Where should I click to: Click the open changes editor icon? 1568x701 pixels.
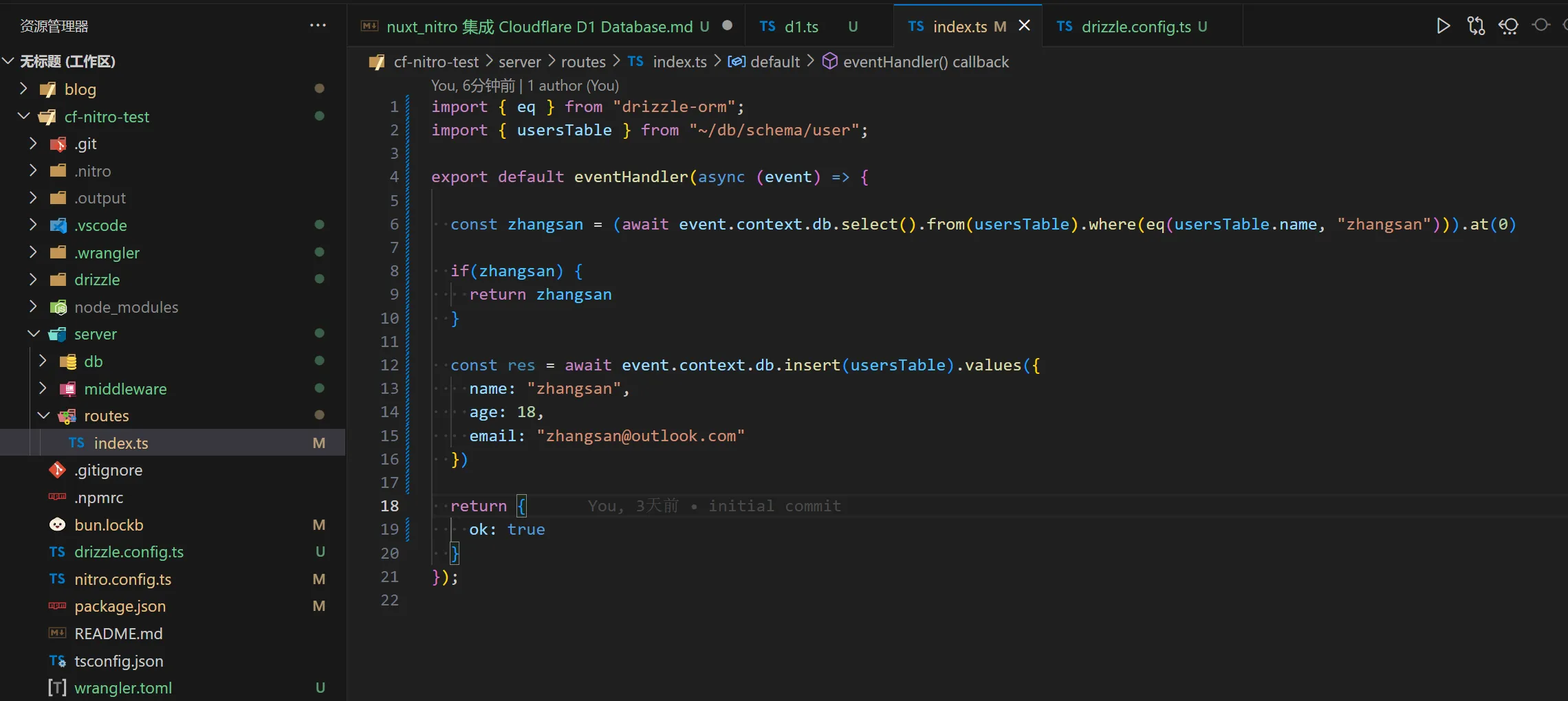point(1508,25)
